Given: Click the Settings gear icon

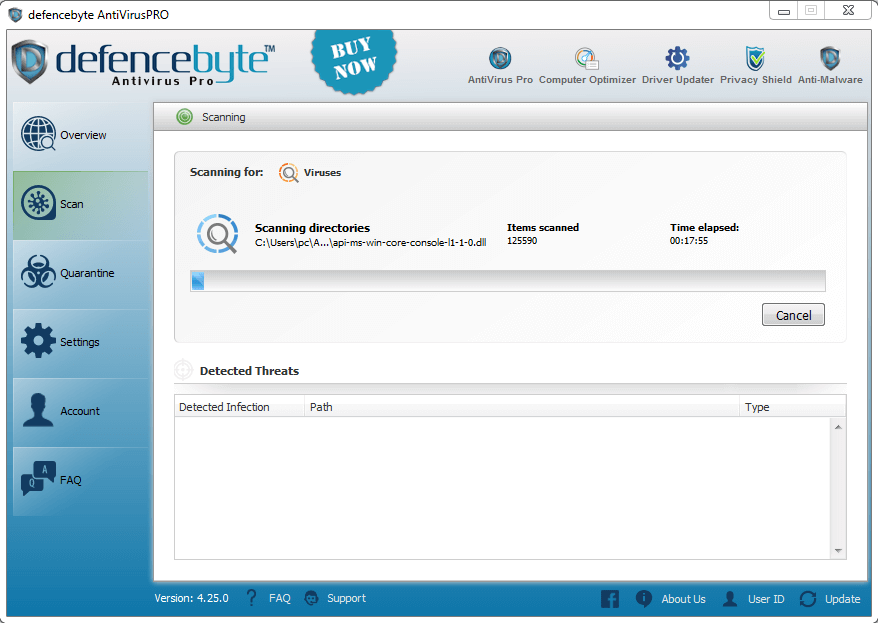Looking at the screenshot, I should (x=38, y=340).
